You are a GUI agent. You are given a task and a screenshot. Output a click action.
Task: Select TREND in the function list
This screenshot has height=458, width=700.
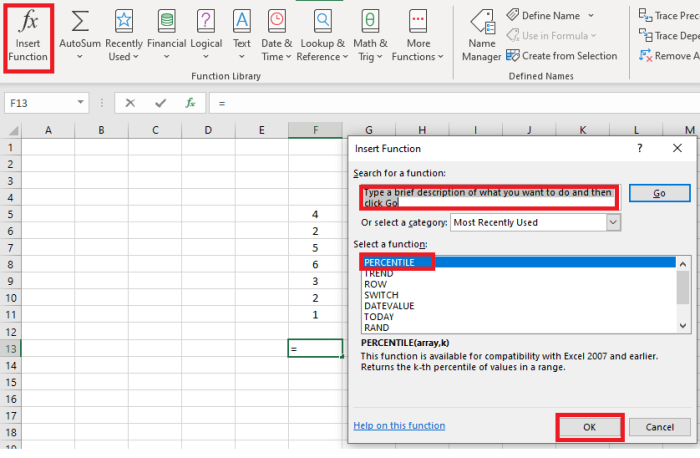click(518, 274)
